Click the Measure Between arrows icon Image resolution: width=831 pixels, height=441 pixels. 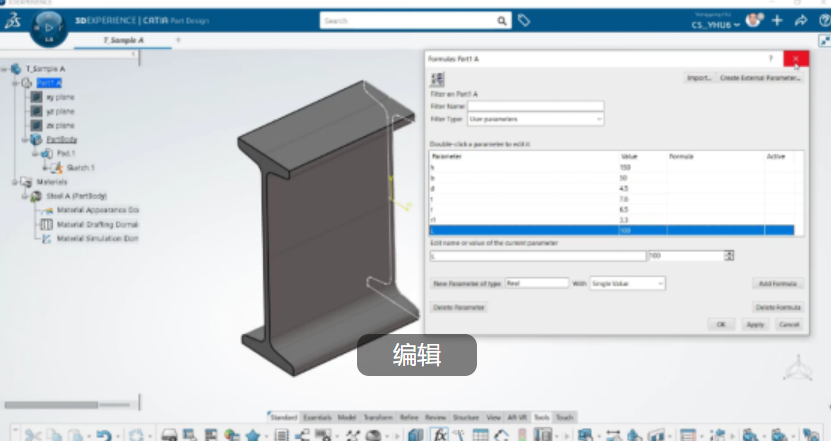point(614,436)
